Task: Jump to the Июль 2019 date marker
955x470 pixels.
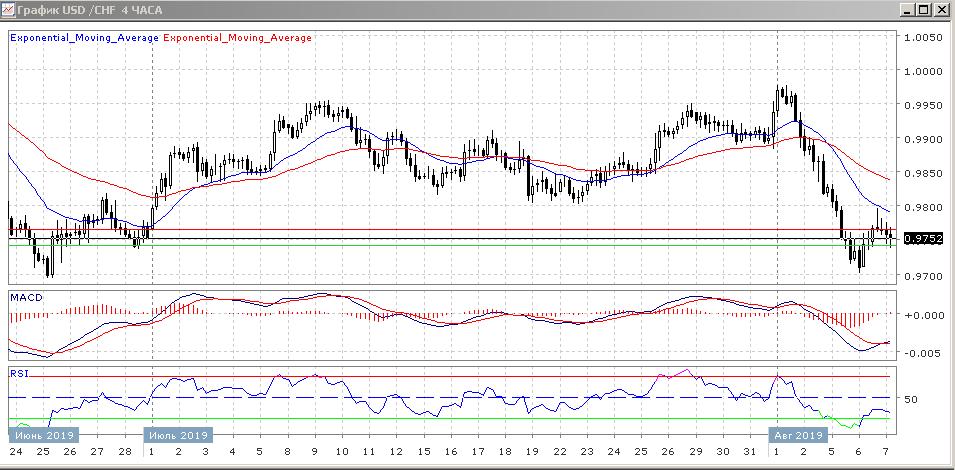Action: pyautogui.click(x=177, y=435)
